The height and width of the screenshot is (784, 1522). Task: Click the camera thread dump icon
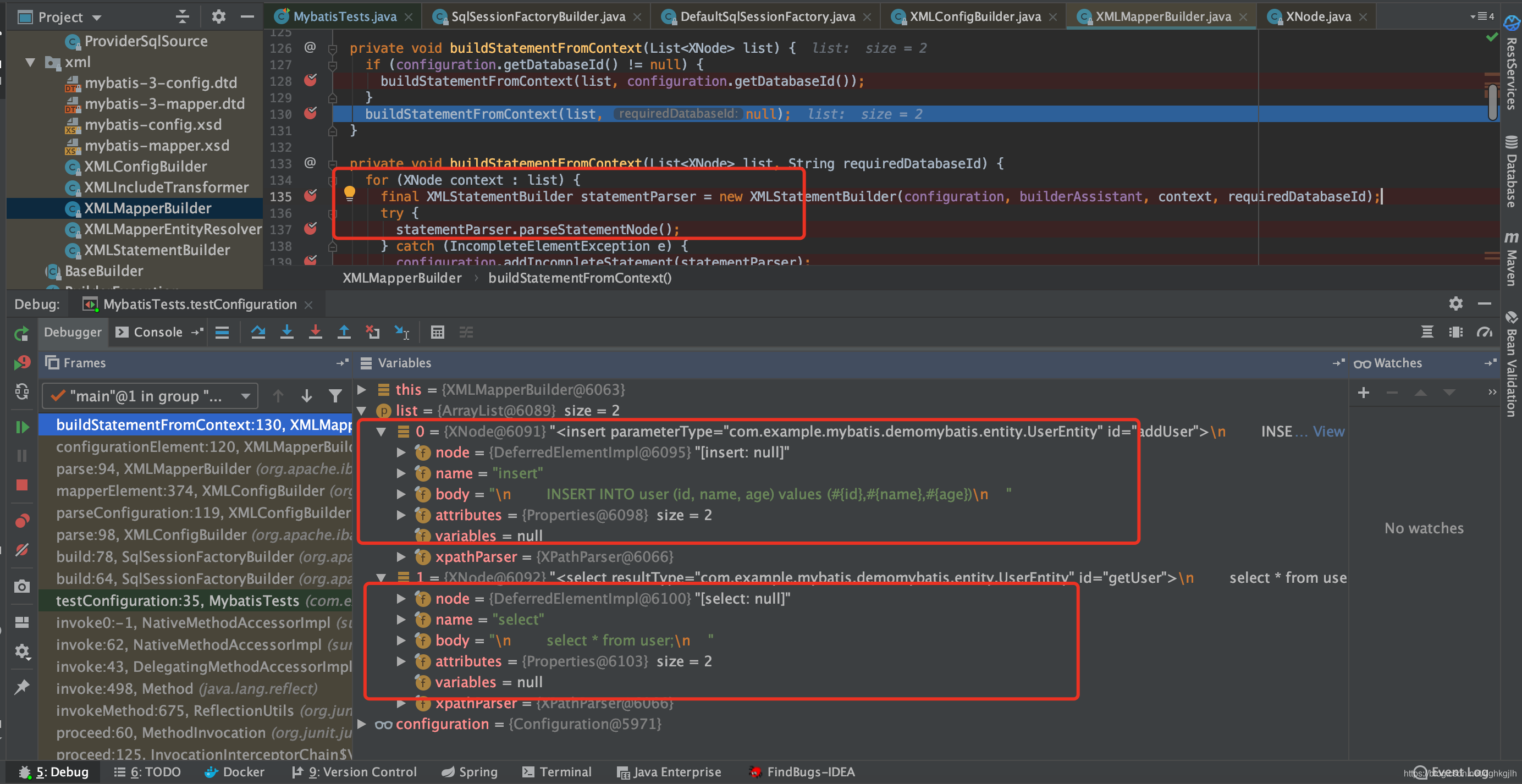click(22, 586)
